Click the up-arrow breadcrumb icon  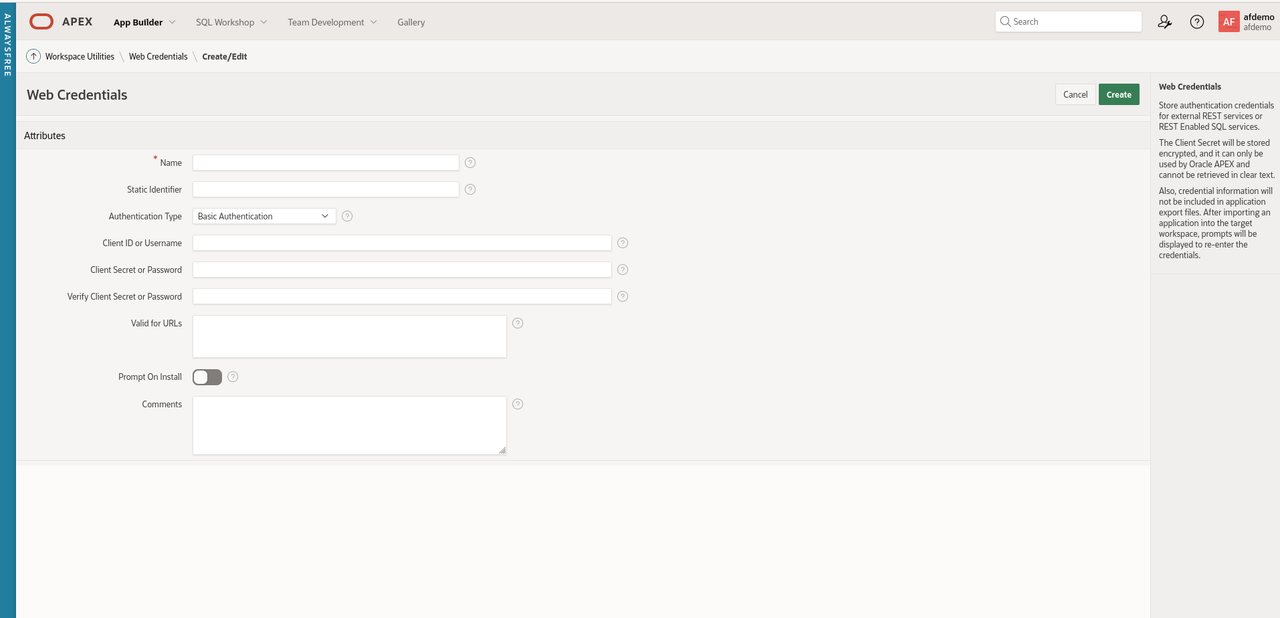point(33,57)
